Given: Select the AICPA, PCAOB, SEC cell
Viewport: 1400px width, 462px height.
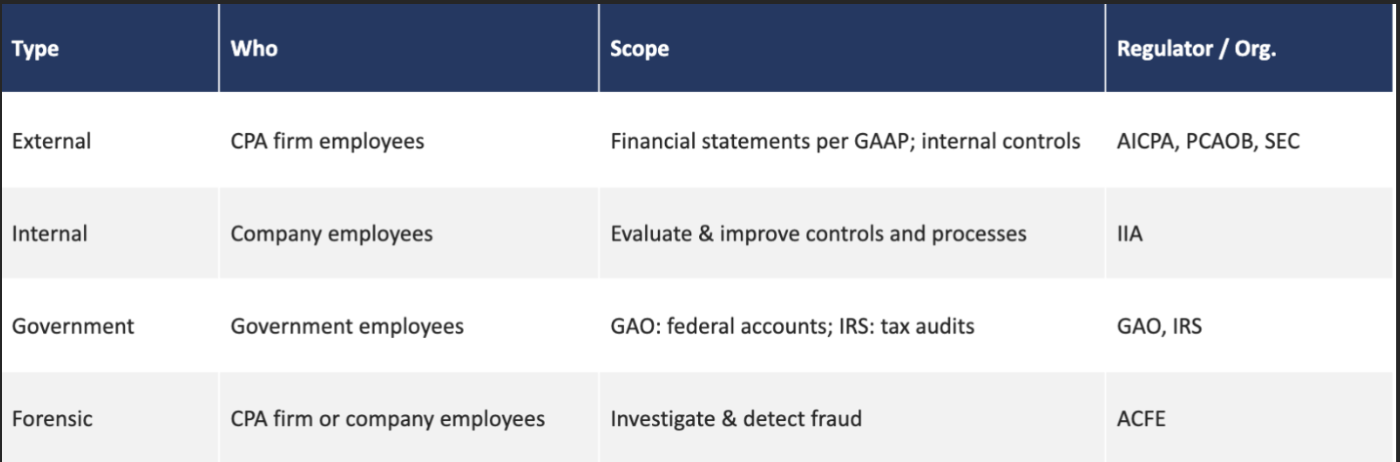Looking at the screenshot, I should coord(1208,142).
